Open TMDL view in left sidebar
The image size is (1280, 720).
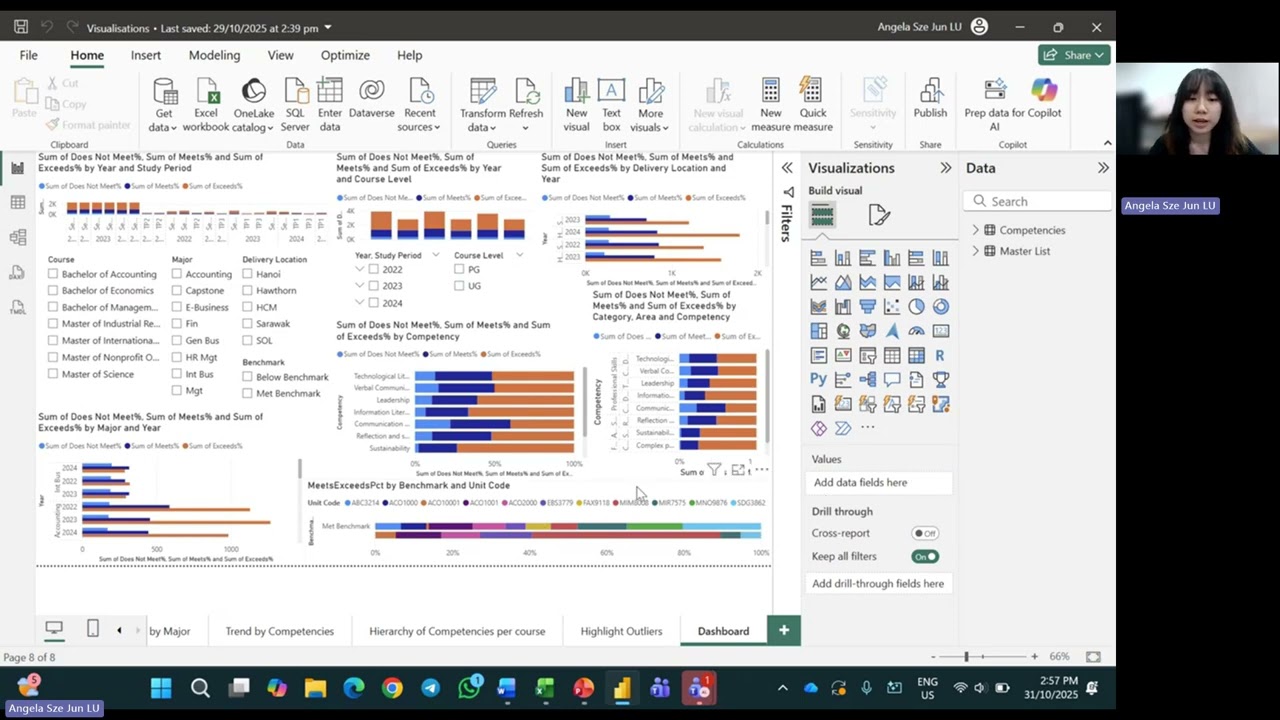point(17,307)
